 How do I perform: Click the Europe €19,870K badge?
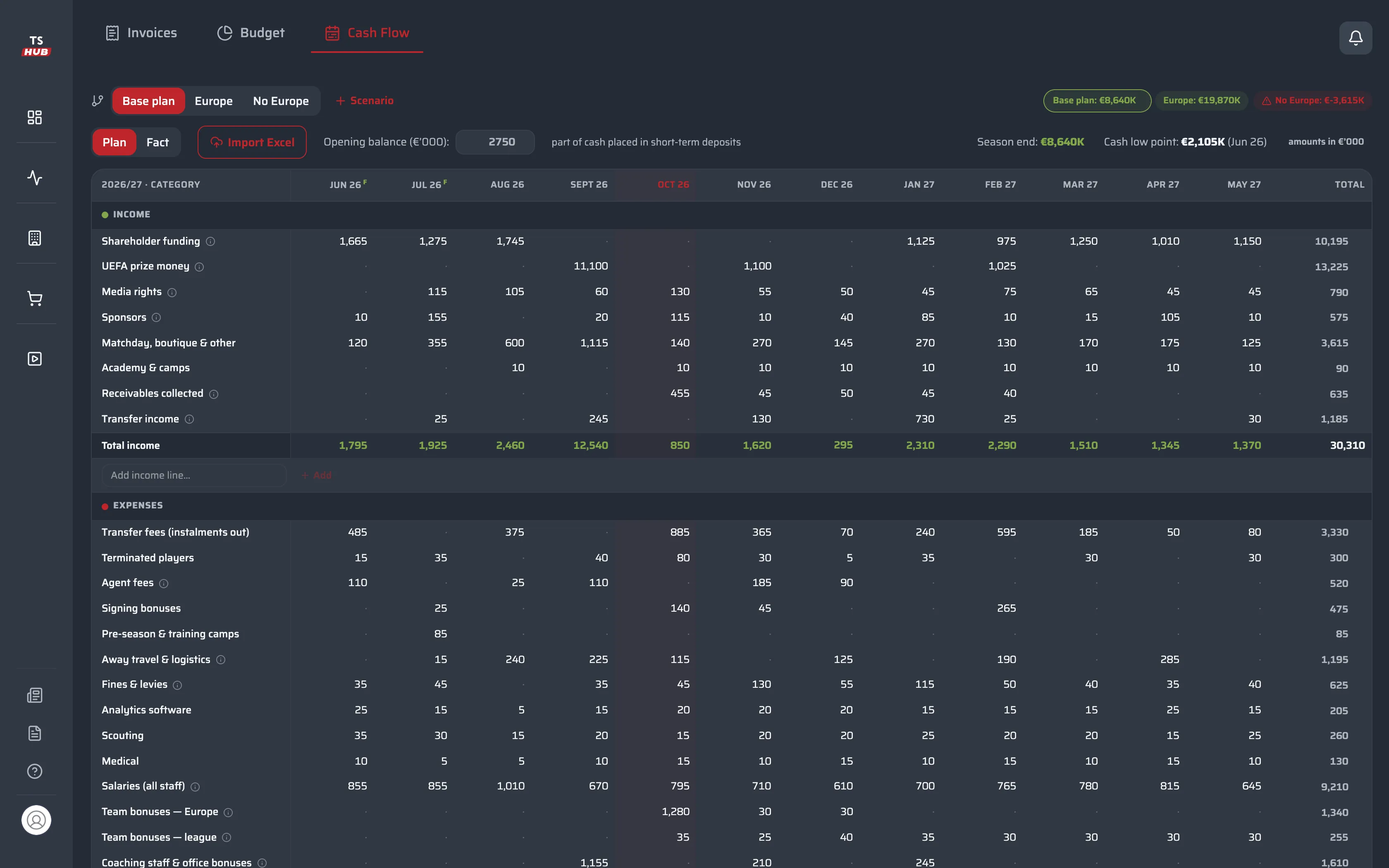[x=1201, y=100]
